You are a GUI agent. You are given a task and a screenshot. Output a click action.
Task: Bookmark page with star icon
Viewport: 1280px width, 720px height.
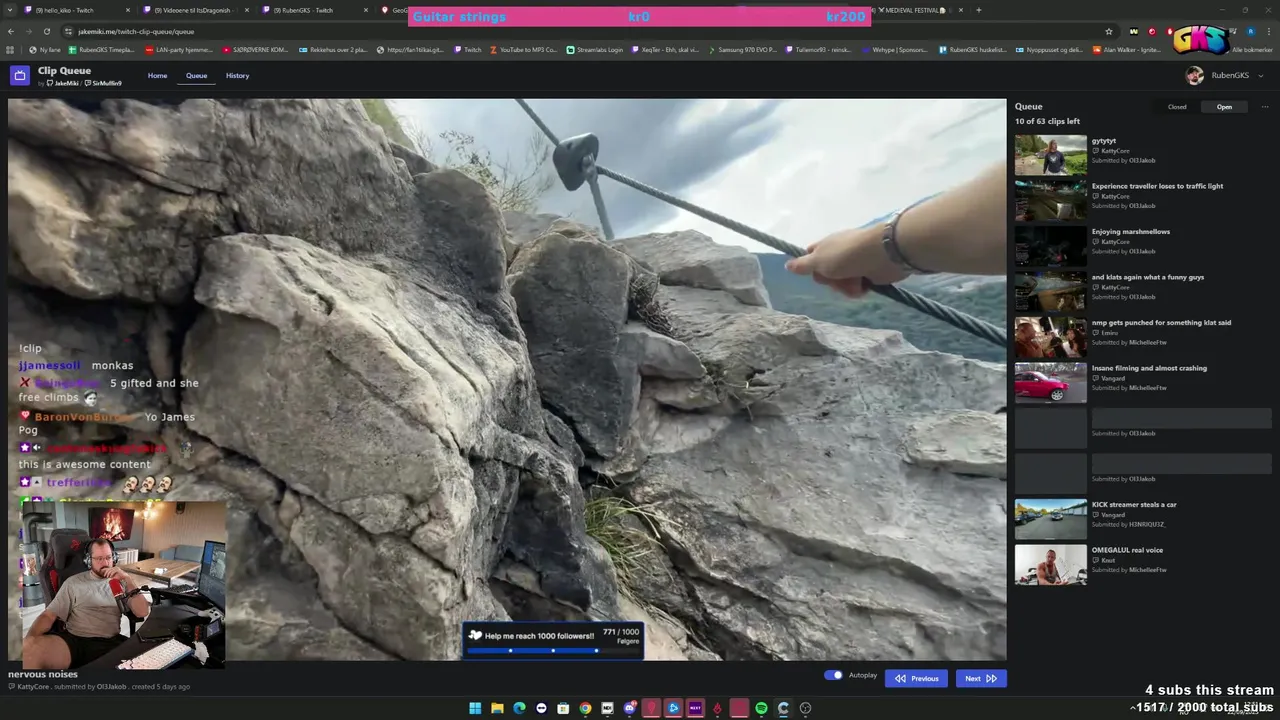pos(1109,31)
